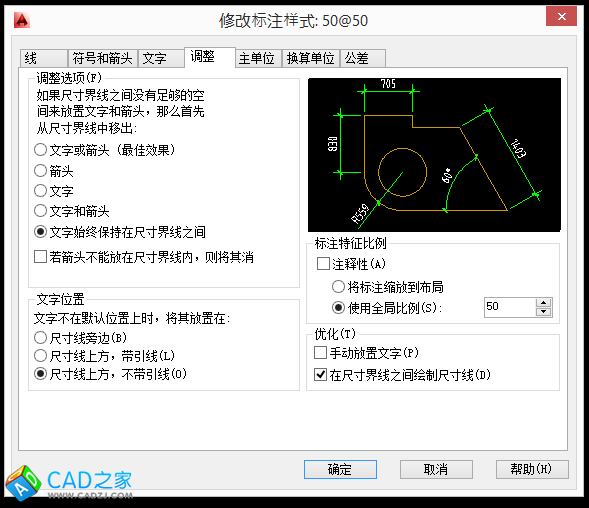Click the AutoCAD logo icon in title bar
Image resolution: width=589 pixels, height=508 pixels.
pos(21,20)
